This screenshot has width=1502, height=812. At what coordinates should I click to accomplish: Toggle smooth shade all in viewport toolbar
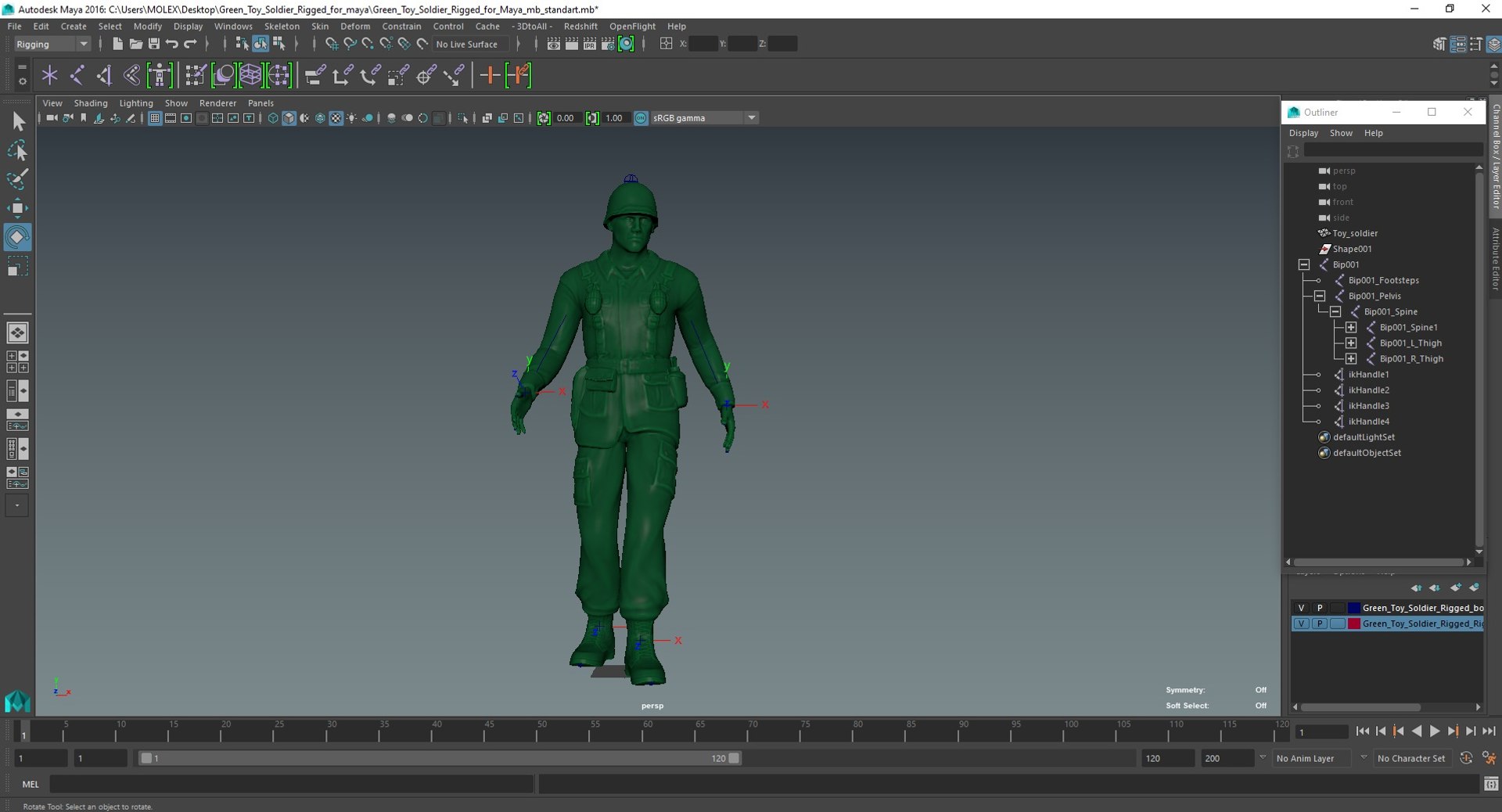289,118
